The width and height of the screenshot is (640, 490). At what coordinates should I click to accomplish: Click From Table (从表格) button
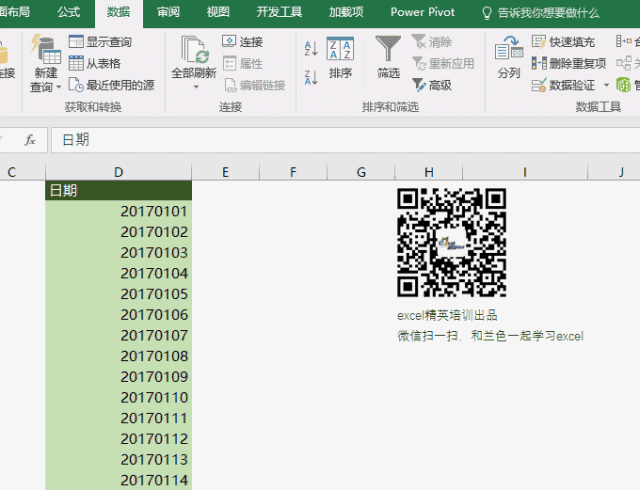click(95, 63)
